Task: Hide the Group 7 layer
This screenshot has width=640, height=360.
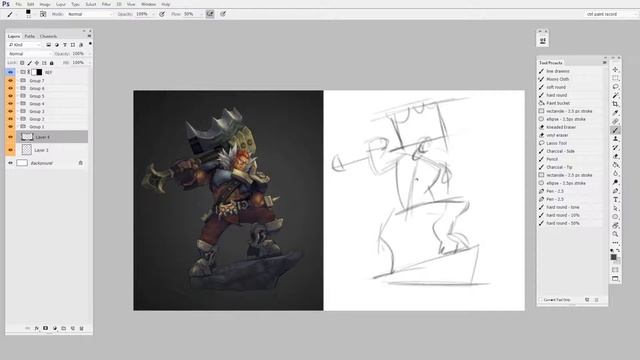Action: coord(10,80)
